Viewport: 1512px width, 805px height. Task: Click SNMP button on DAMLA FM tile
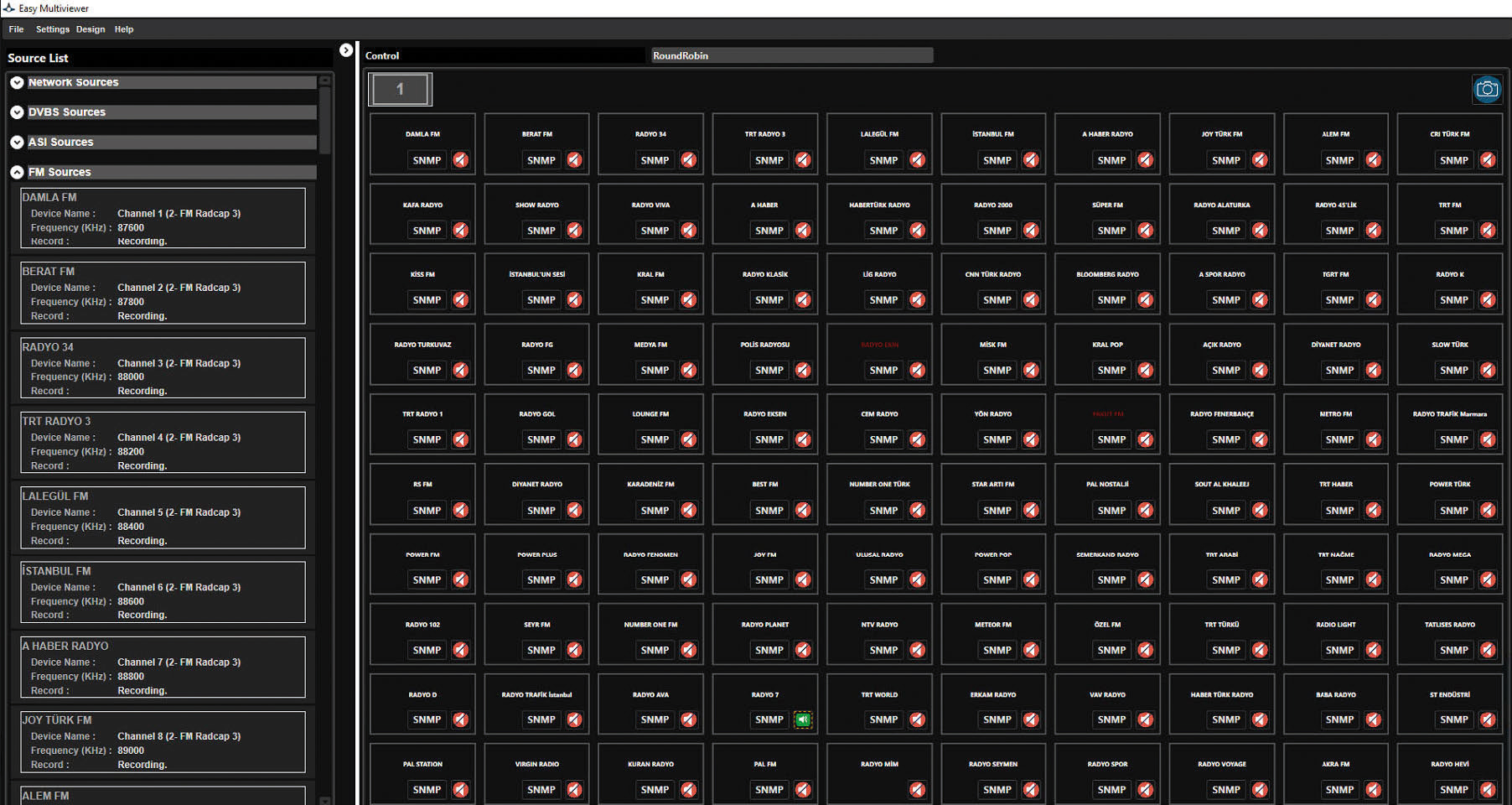click(x=427, y=160)
